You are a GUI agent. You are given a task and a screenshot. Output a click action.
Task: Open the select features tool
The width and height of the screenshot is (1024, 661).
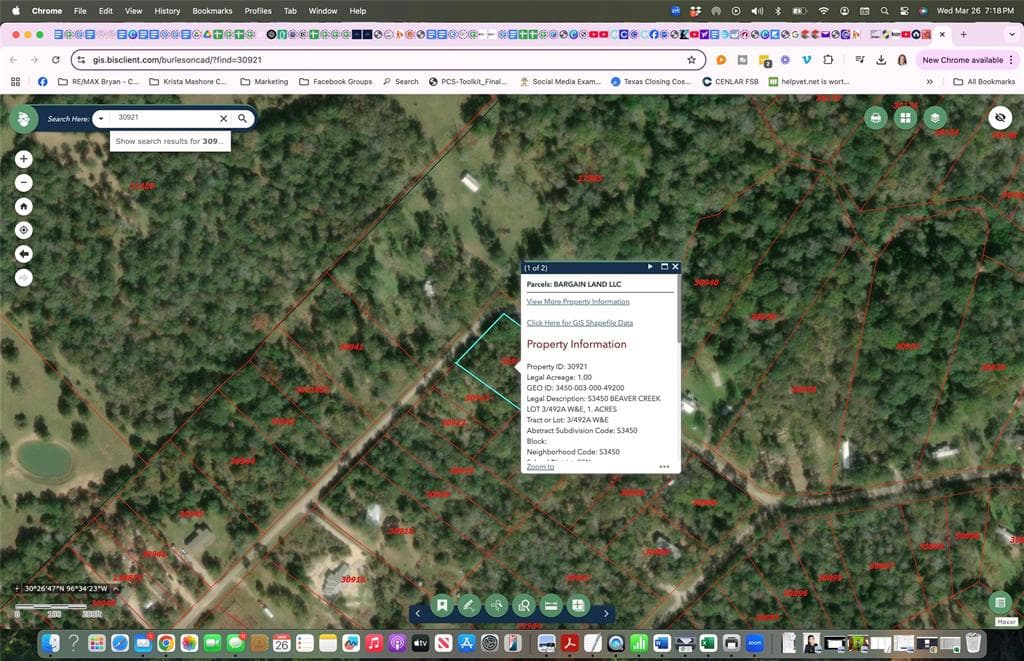tap(496, 605)
